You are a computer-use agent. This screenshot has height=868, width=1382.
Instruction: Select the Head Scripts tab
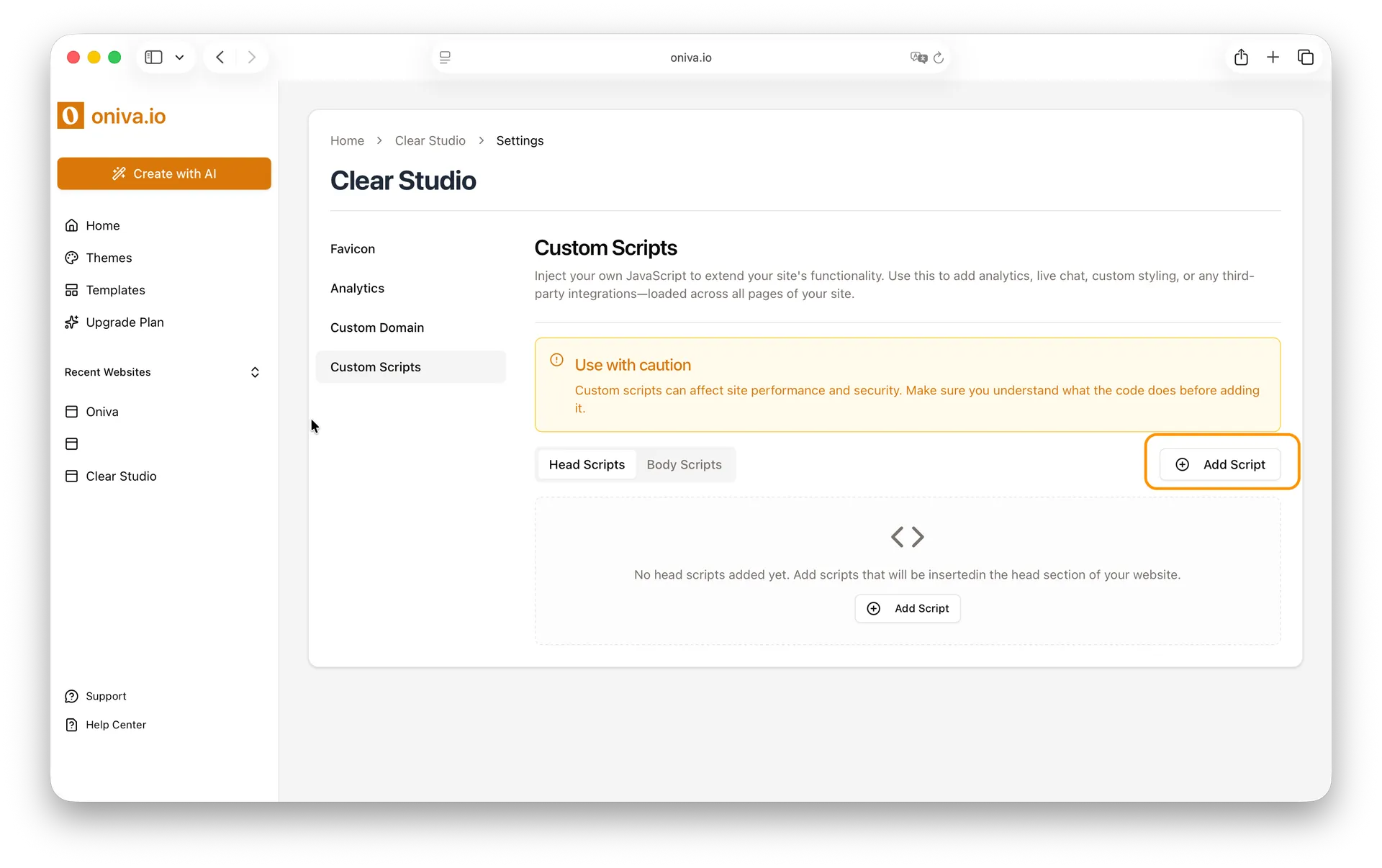tap(587, 464)
